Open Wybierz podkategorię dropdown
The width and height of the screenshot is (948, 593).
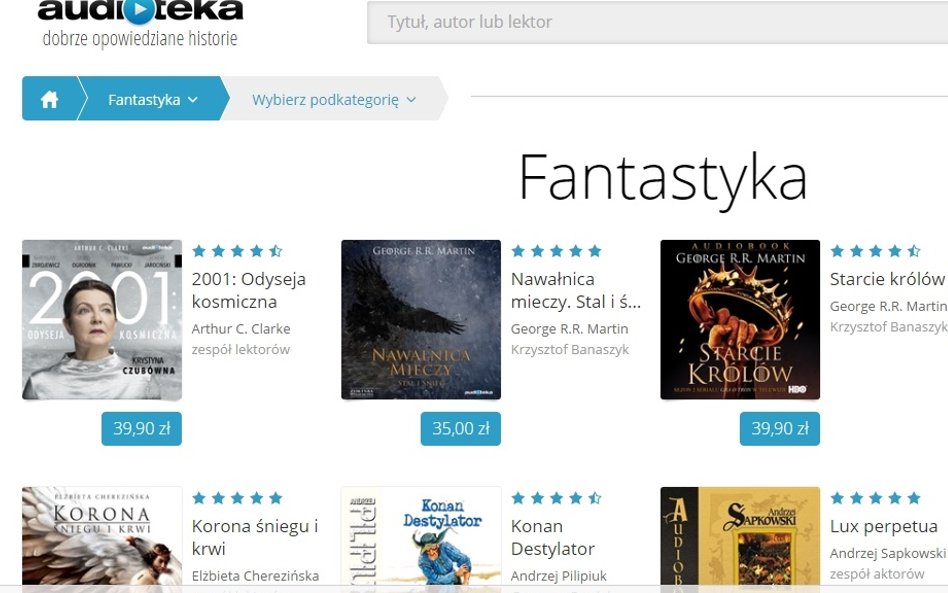point(334,99)
